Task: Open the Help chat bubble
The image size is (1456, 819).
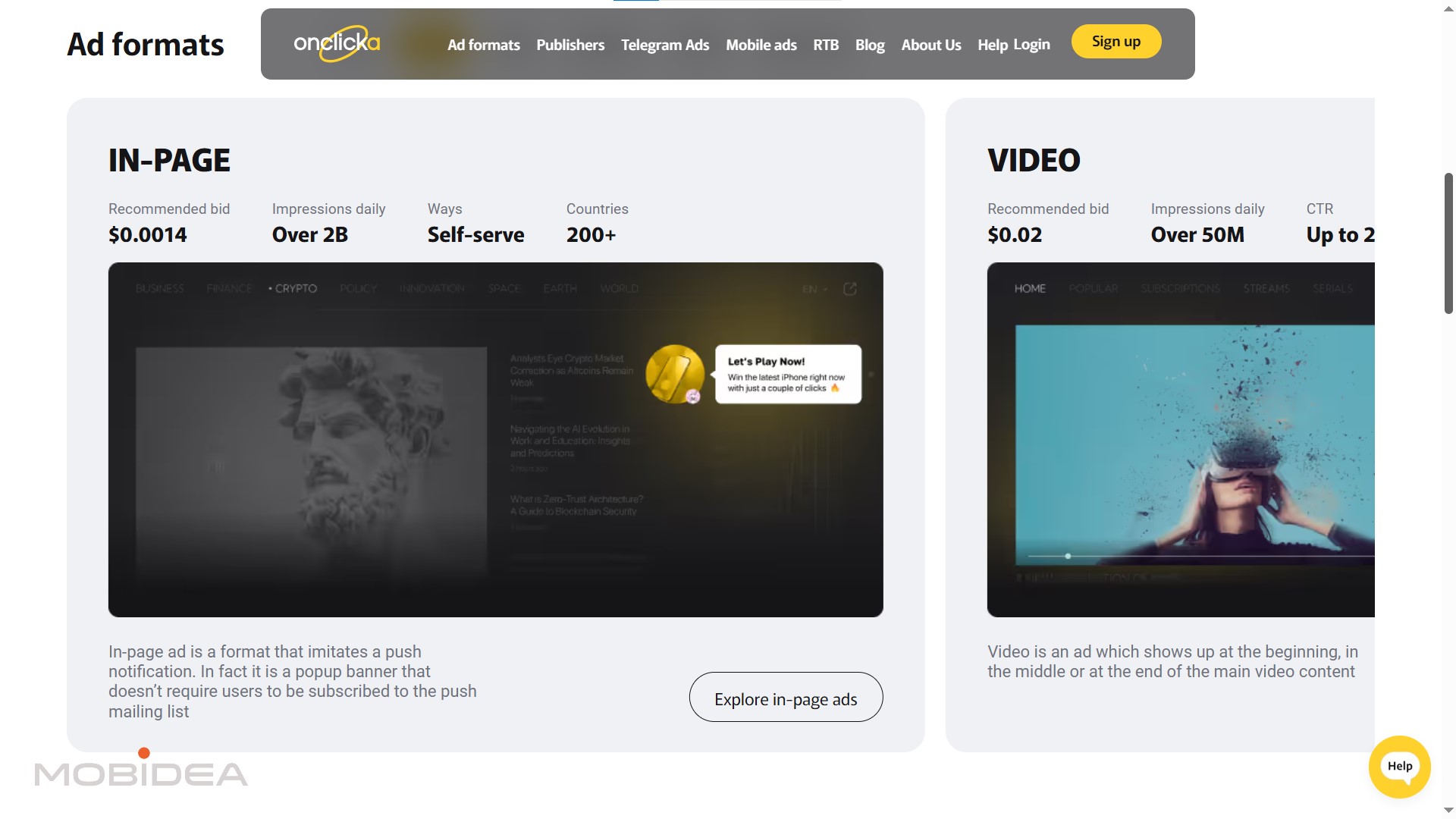Action: (1399, 767)
